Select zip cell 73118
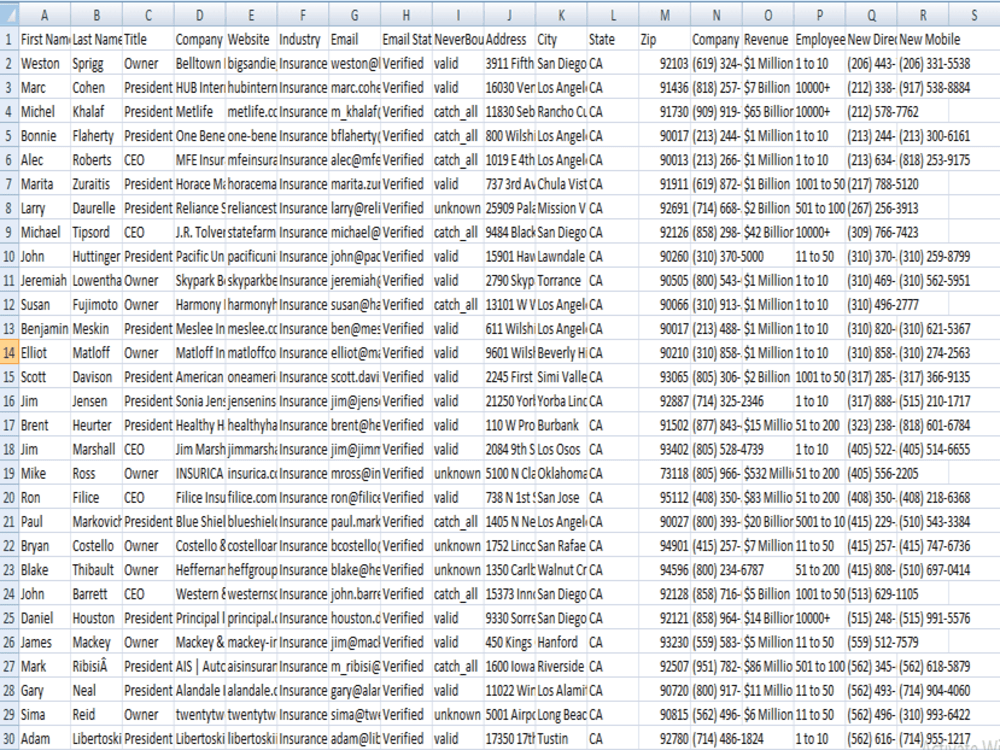The width and height of the screenshot is (1000, 750). point(665,473)
